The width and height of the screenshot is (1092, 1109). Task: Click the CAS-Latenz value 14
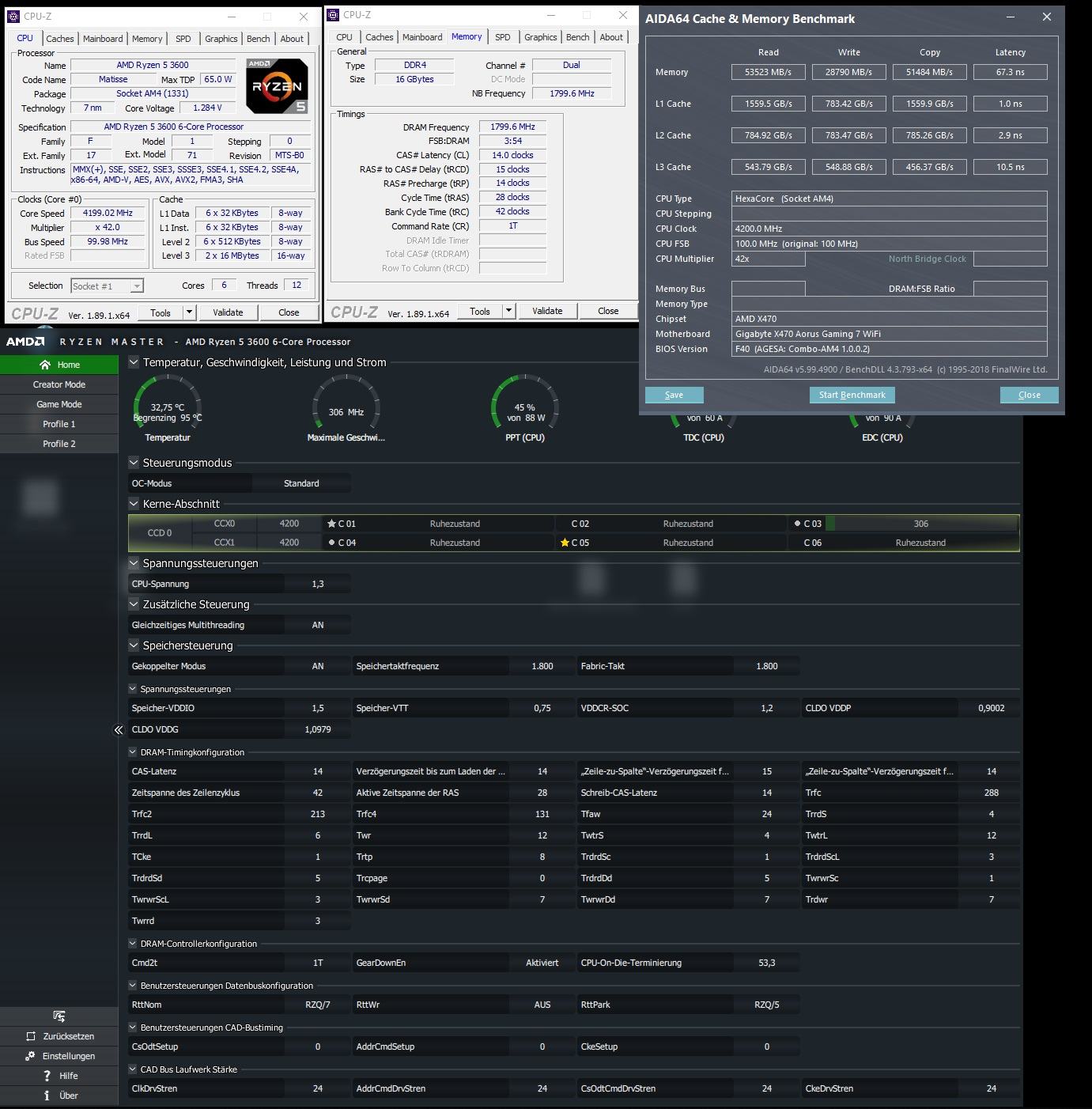318,771
